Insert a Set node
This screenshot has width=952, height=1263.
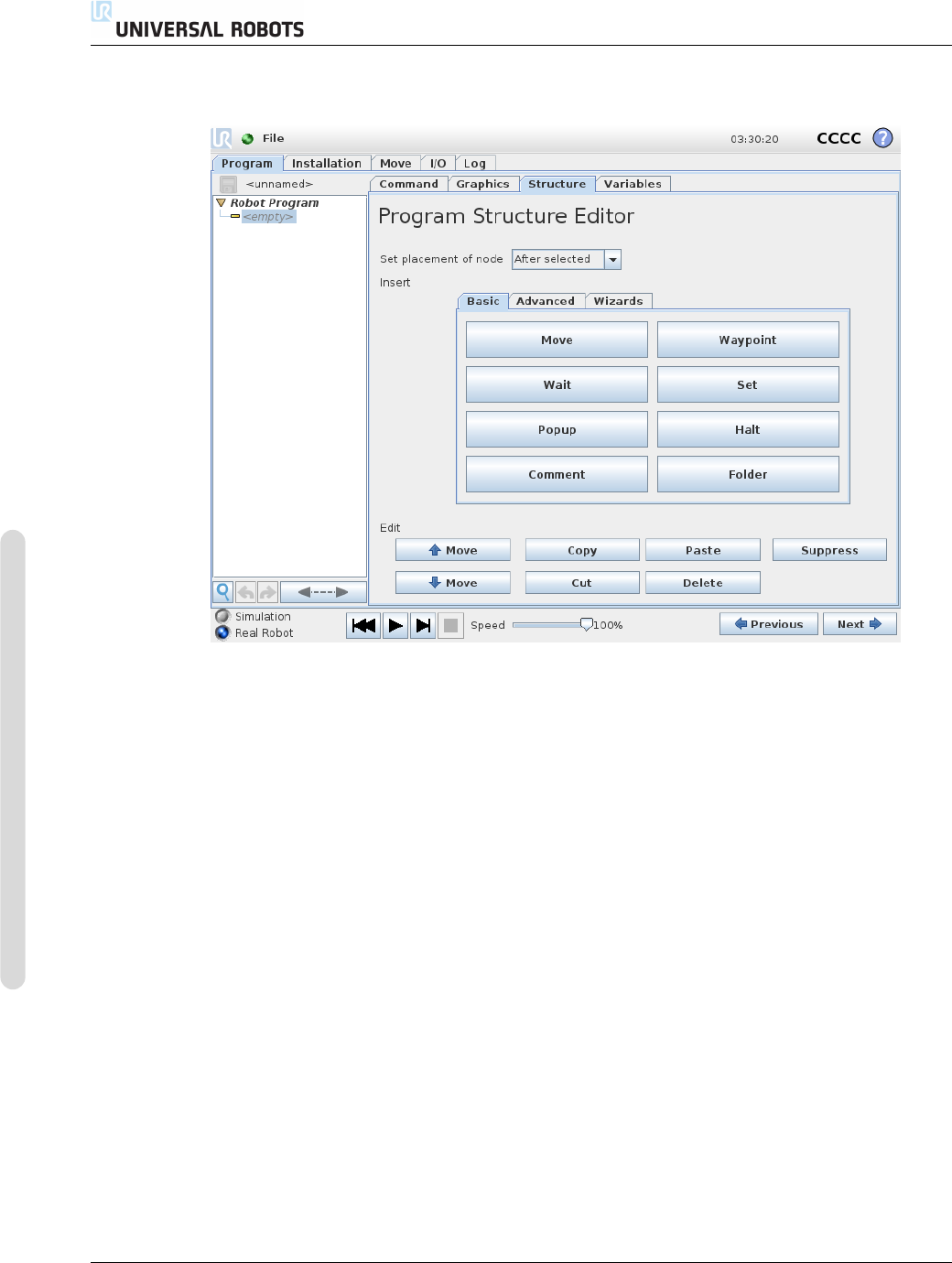coord(748,384)
